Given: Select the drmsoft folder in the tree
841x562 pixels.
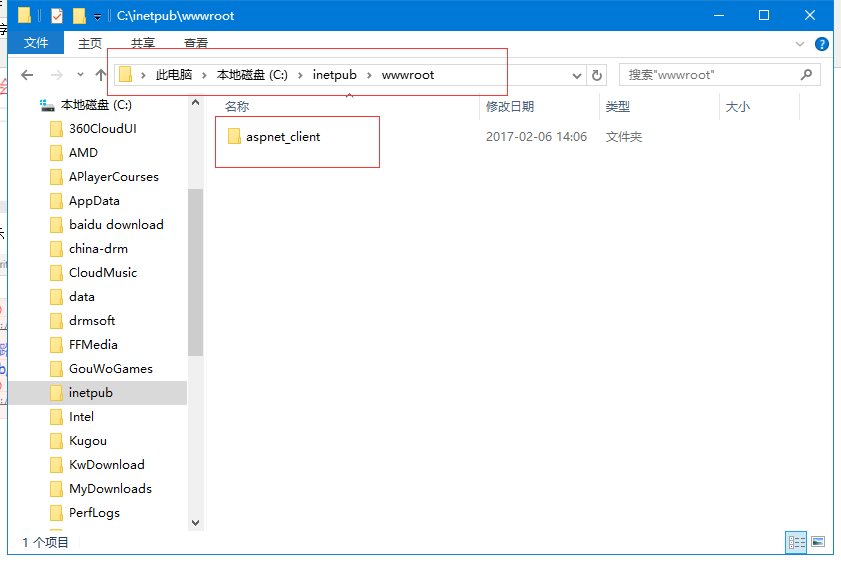Looking at the screenshot, I should [x=92, y=321].
